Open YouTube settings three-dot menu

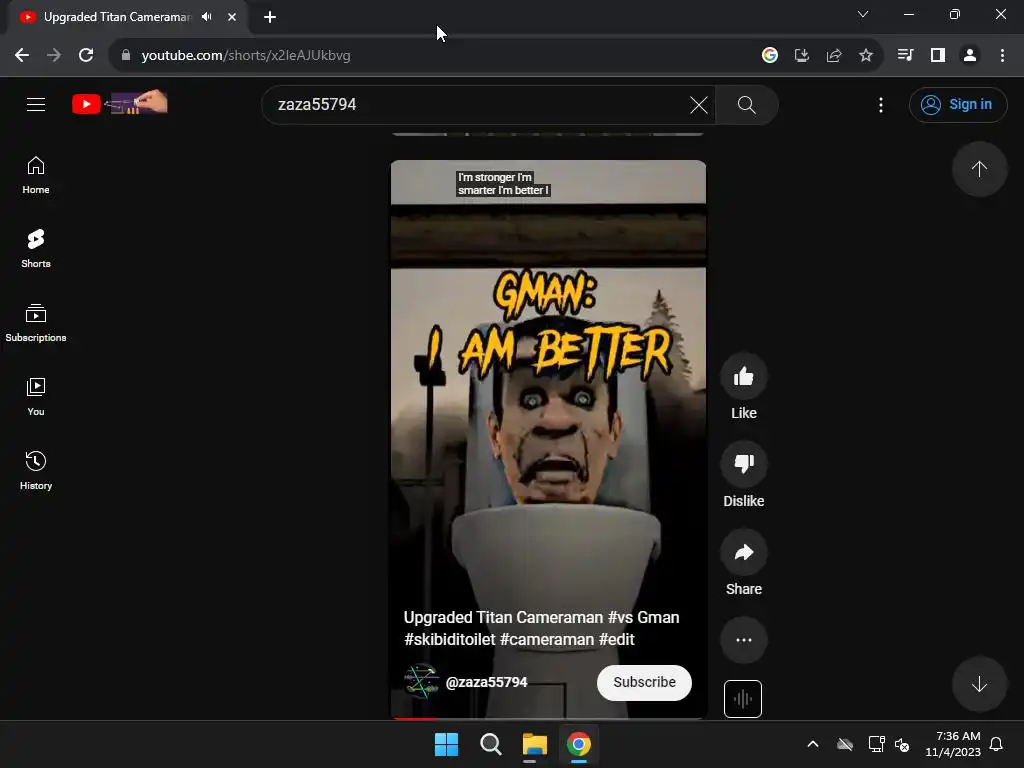click(881, 104)
